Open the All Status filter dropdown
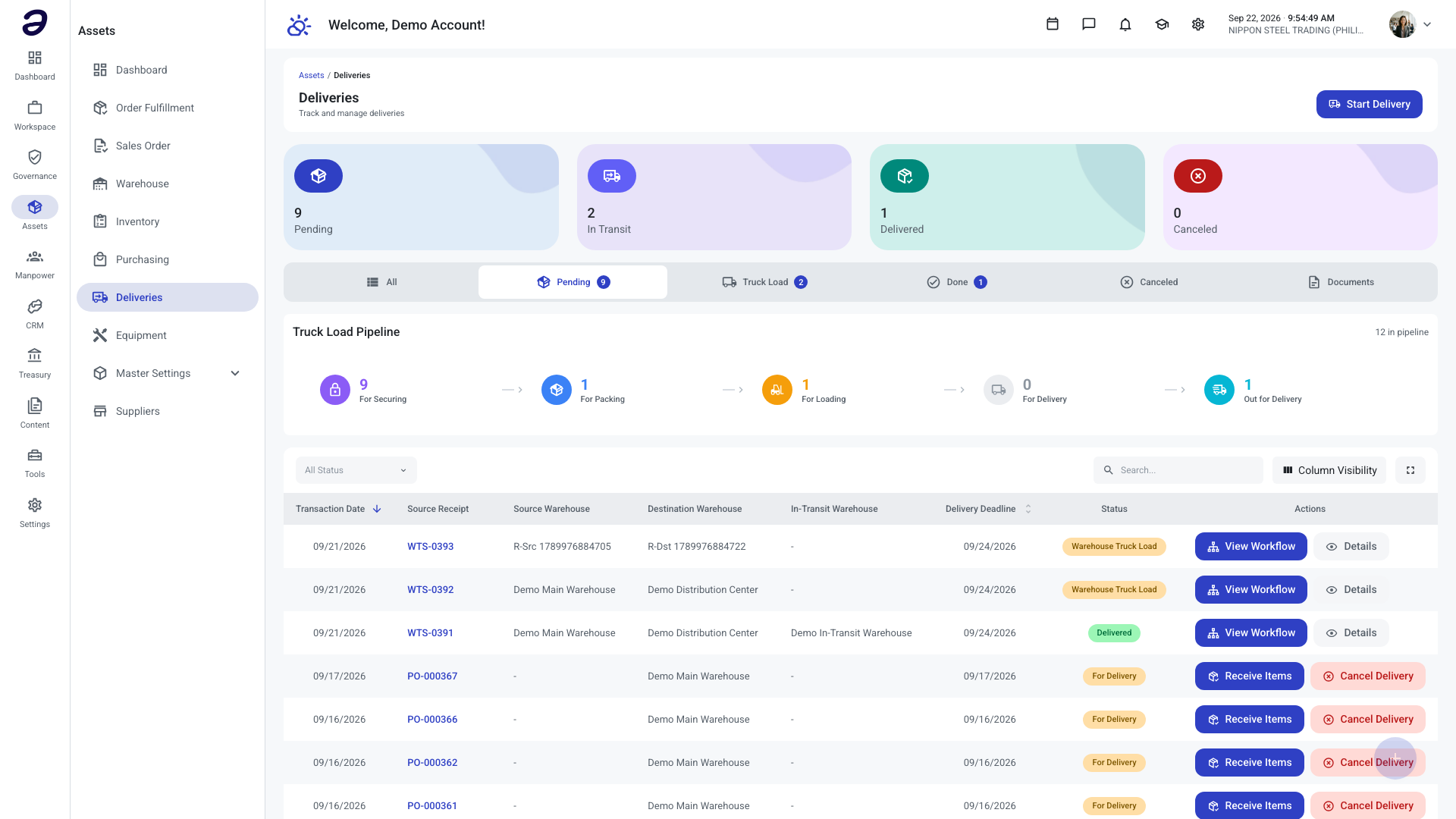Image resolution: width=1456 pixels, height=819 pixels. tap(356, 470)
